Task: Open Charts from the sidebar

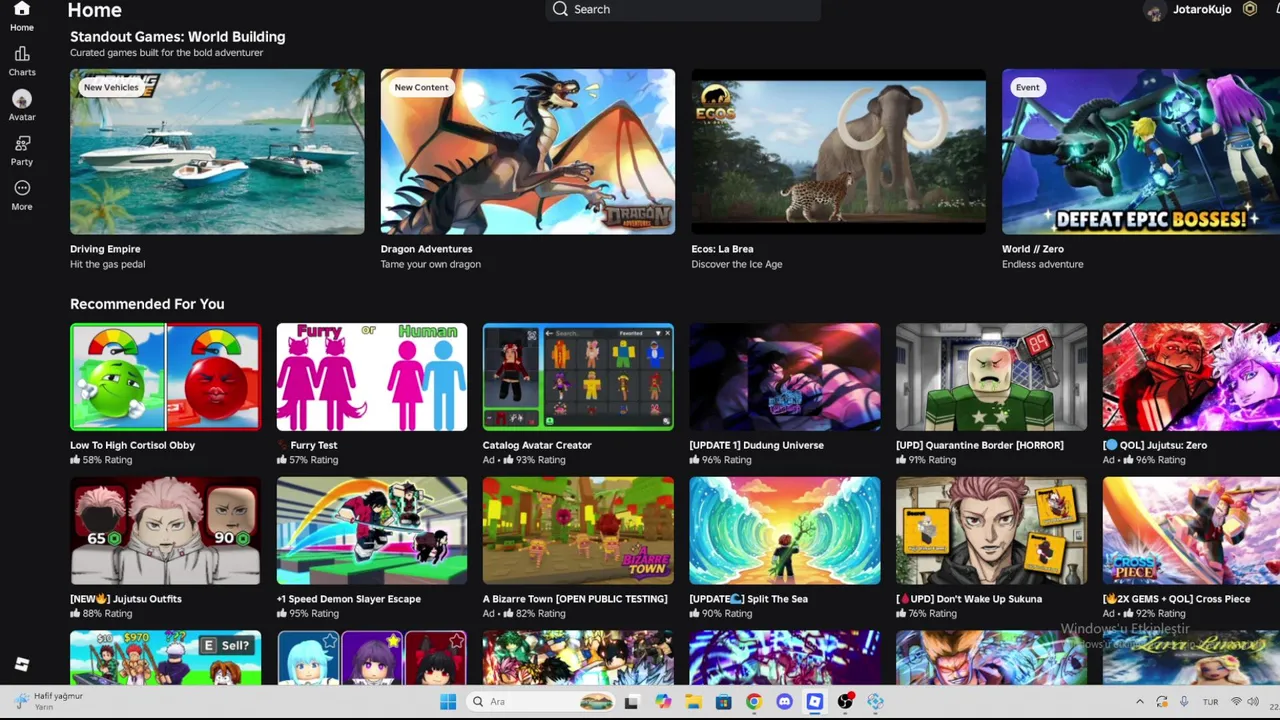Action: [x=22, y=54]
